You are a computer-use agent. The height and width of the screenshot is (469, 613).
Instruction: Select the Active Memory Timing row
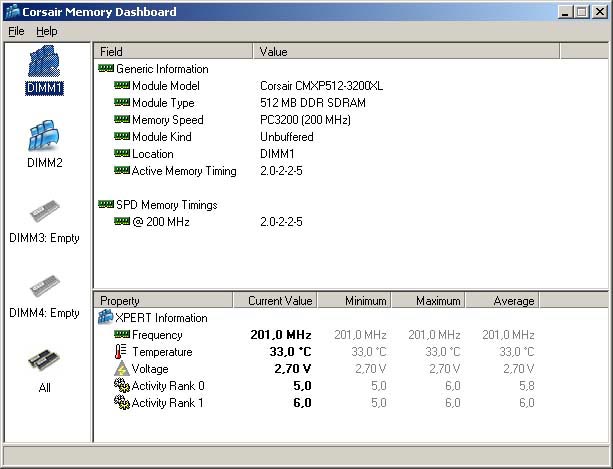184,171
